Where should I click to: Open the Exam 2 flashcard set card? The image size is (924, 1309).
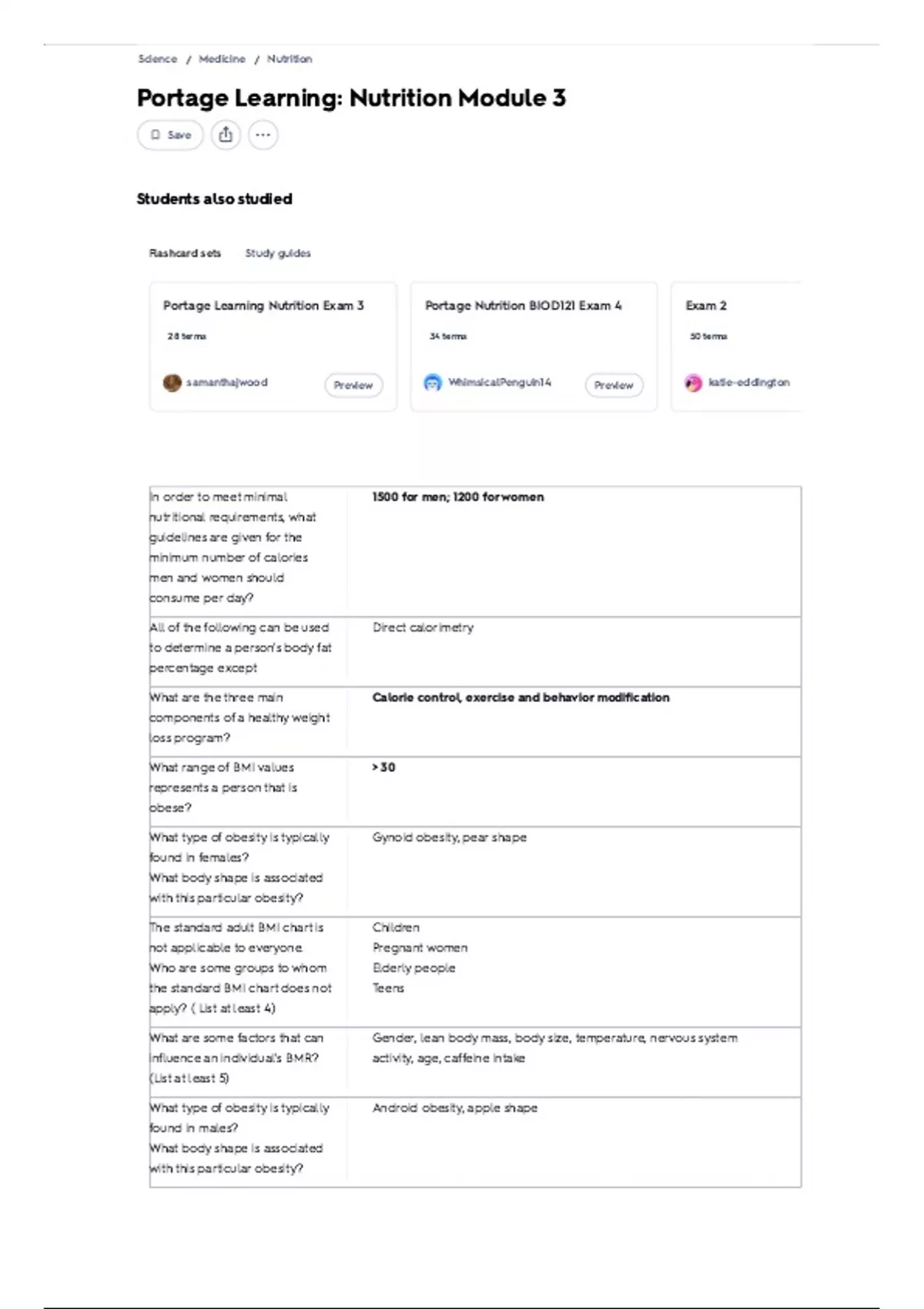click(x=736, y=346)
